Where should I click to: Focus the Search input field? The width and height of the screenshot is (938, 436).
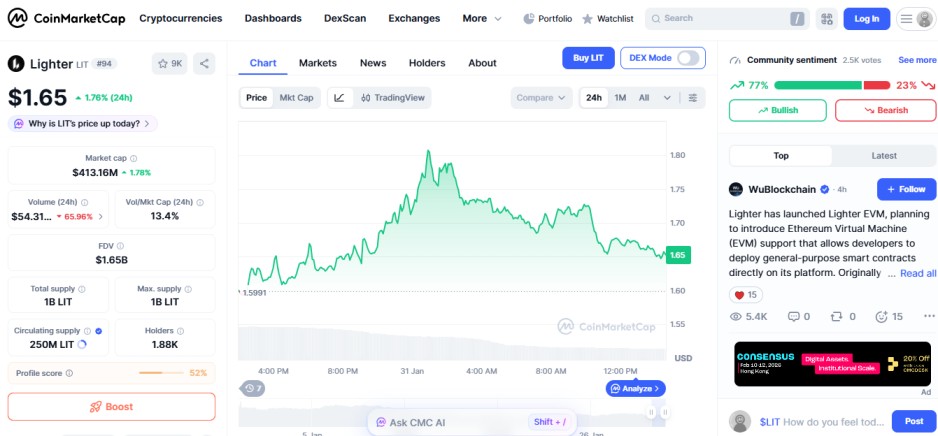click(x=727, y=19)
